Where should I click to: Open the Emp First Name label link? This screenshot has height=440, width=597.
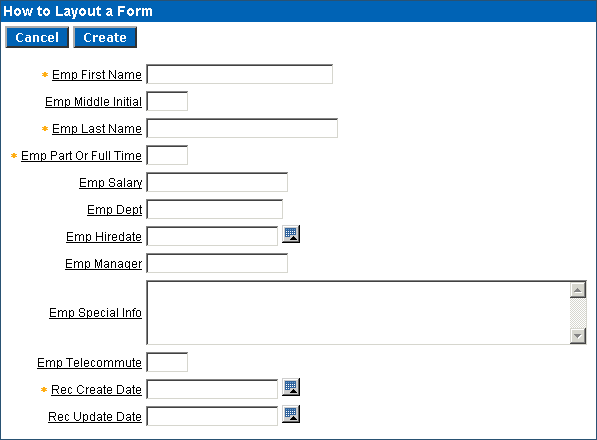pos(97,75)
